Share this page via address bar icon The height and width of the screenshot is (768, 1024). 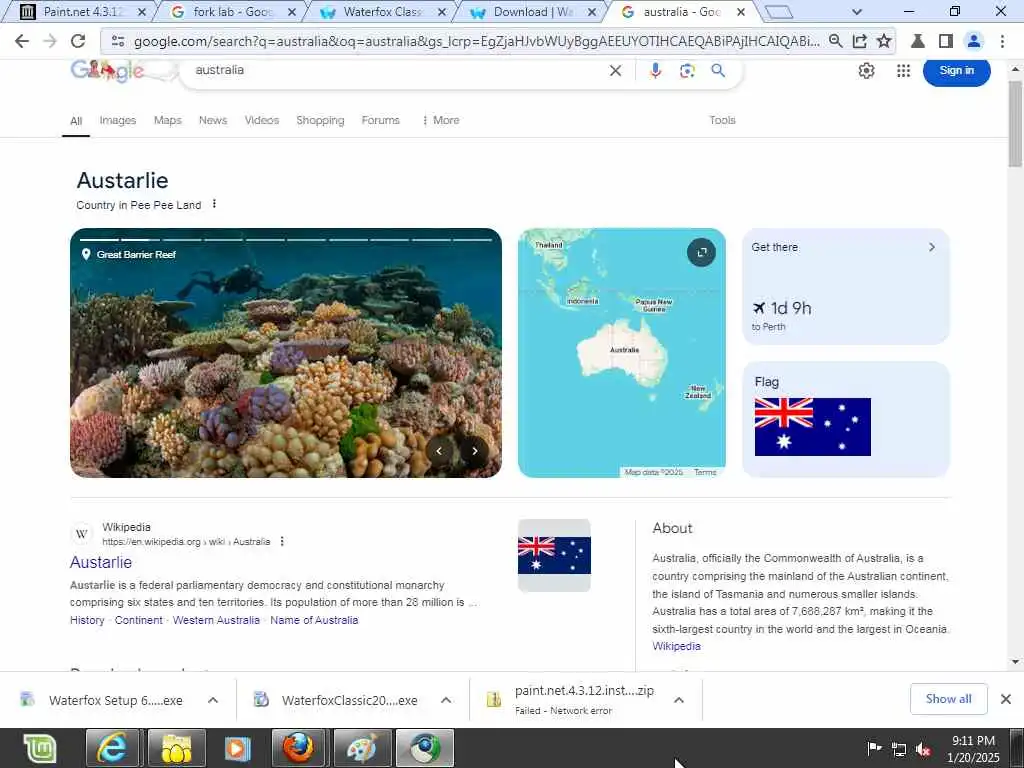tap(859, 41)
